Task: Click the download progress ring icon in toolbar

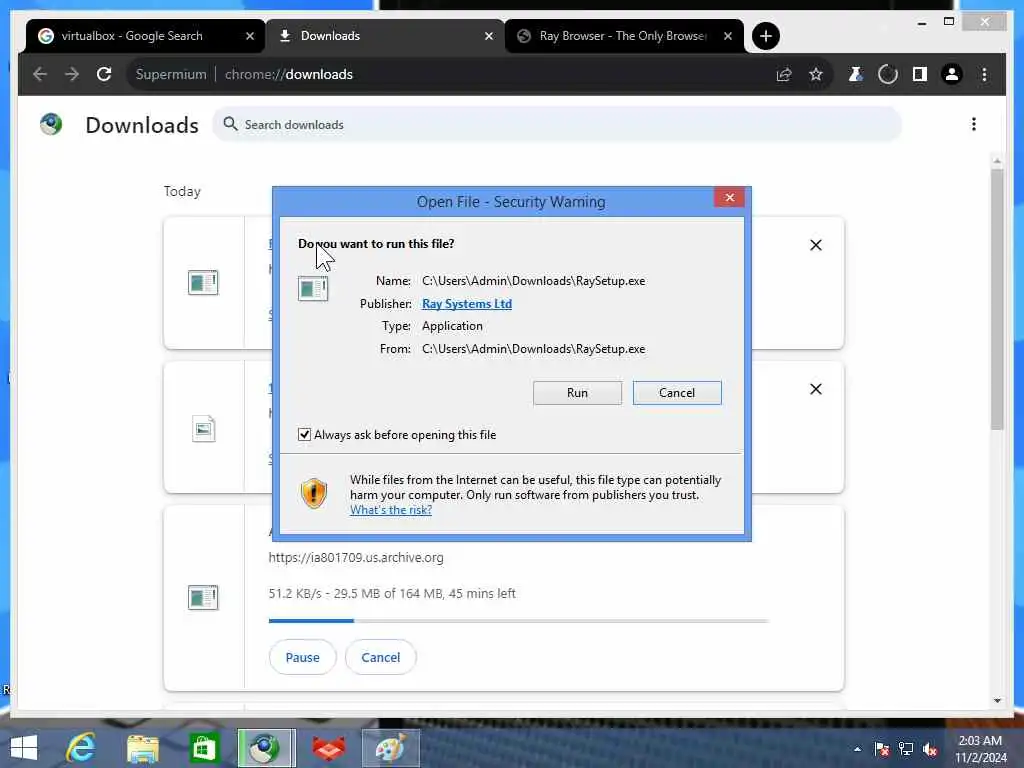Action: 888,74
